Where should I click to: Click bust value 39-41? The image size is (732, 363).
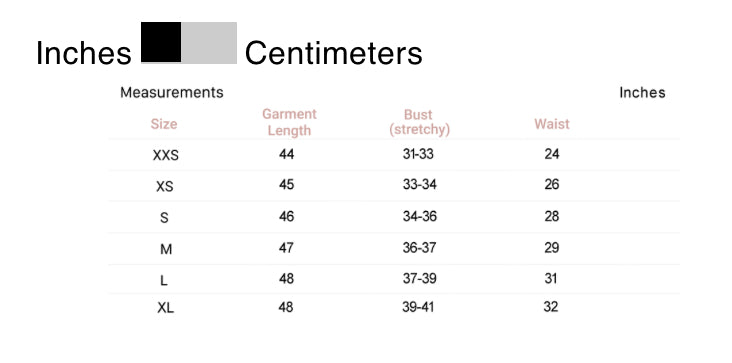[418, 307]
